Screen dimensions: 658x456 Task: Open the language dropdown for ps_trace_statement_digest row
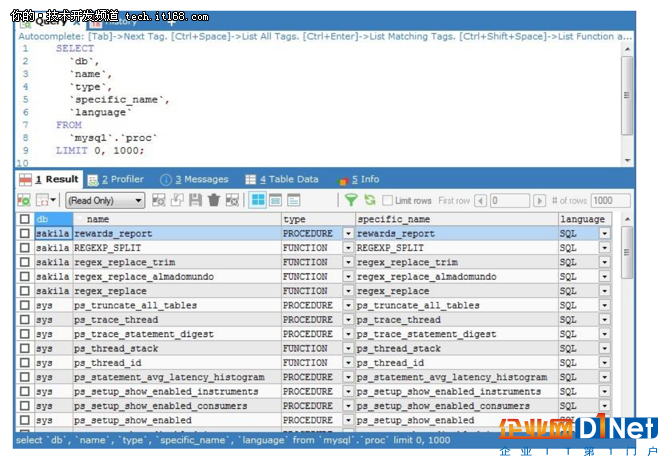click(x=604, y=334)
